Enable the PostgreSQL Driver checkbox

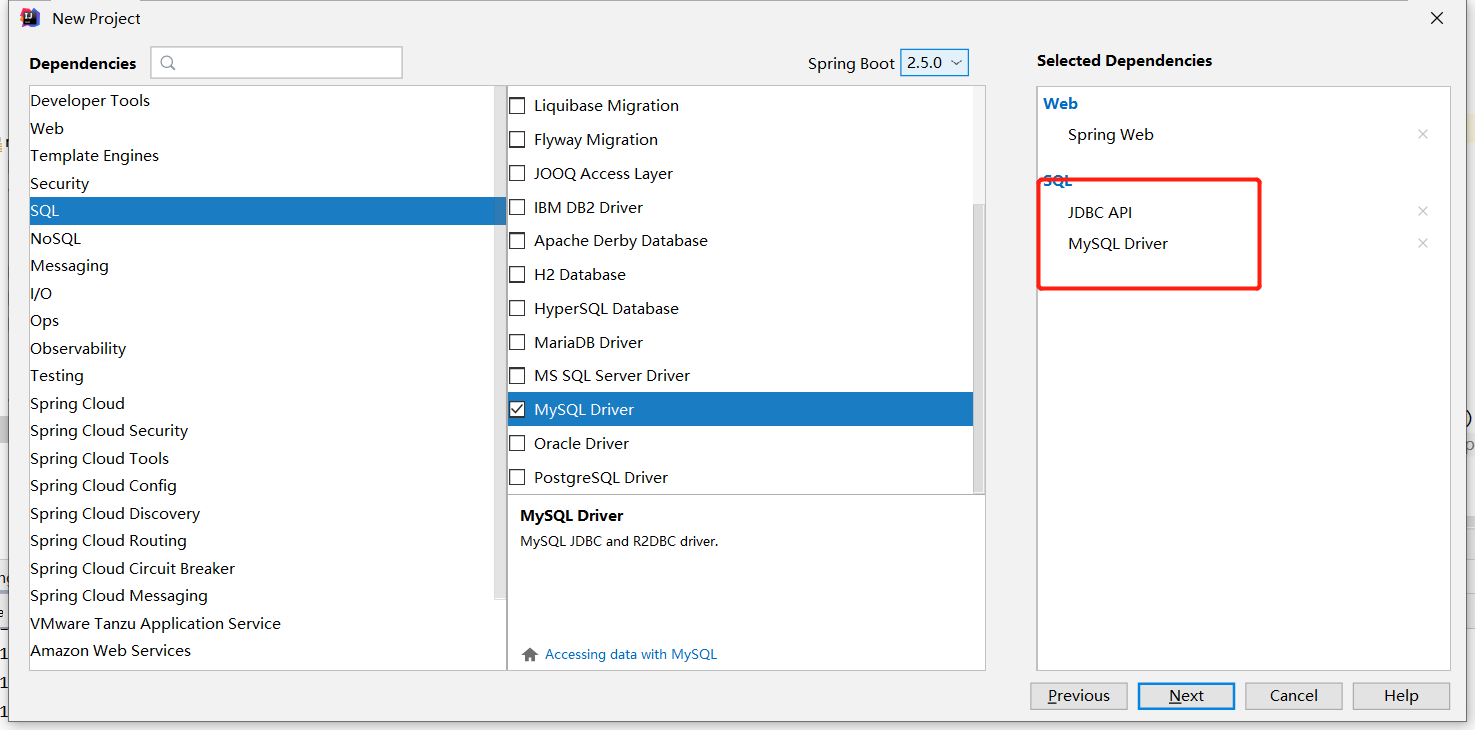pos(517,477)
